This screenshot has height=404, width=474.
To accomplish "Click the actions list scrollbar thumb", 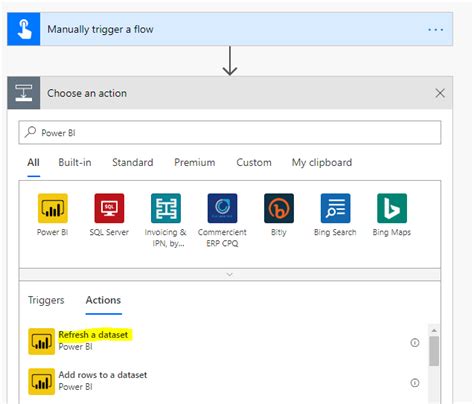I will [x=434, y=351].
